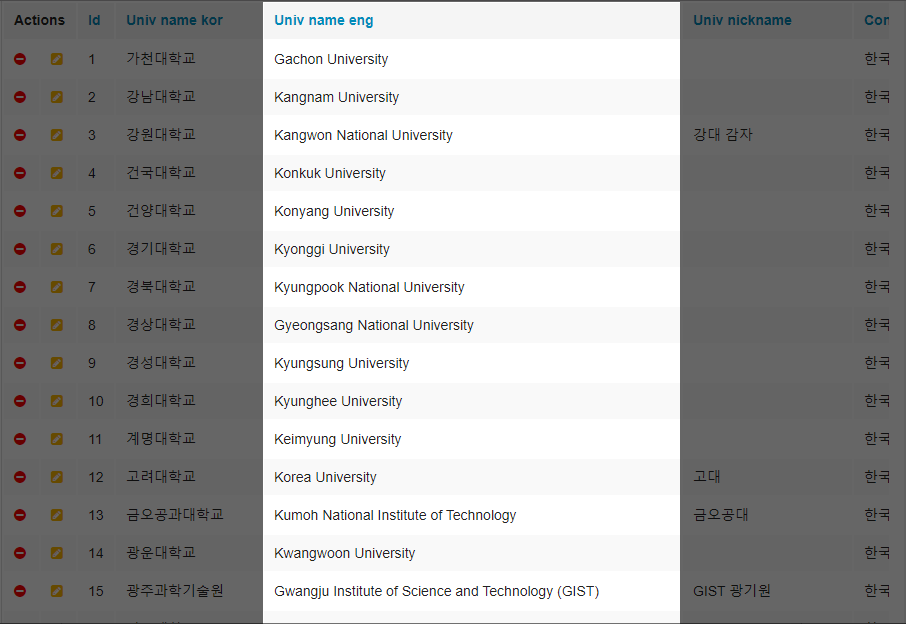Image resolution: width=906 pixels, height=624 pixels.
Task: Select Gwangju Institute of Science and Technology cell
Action: (471, 591)
